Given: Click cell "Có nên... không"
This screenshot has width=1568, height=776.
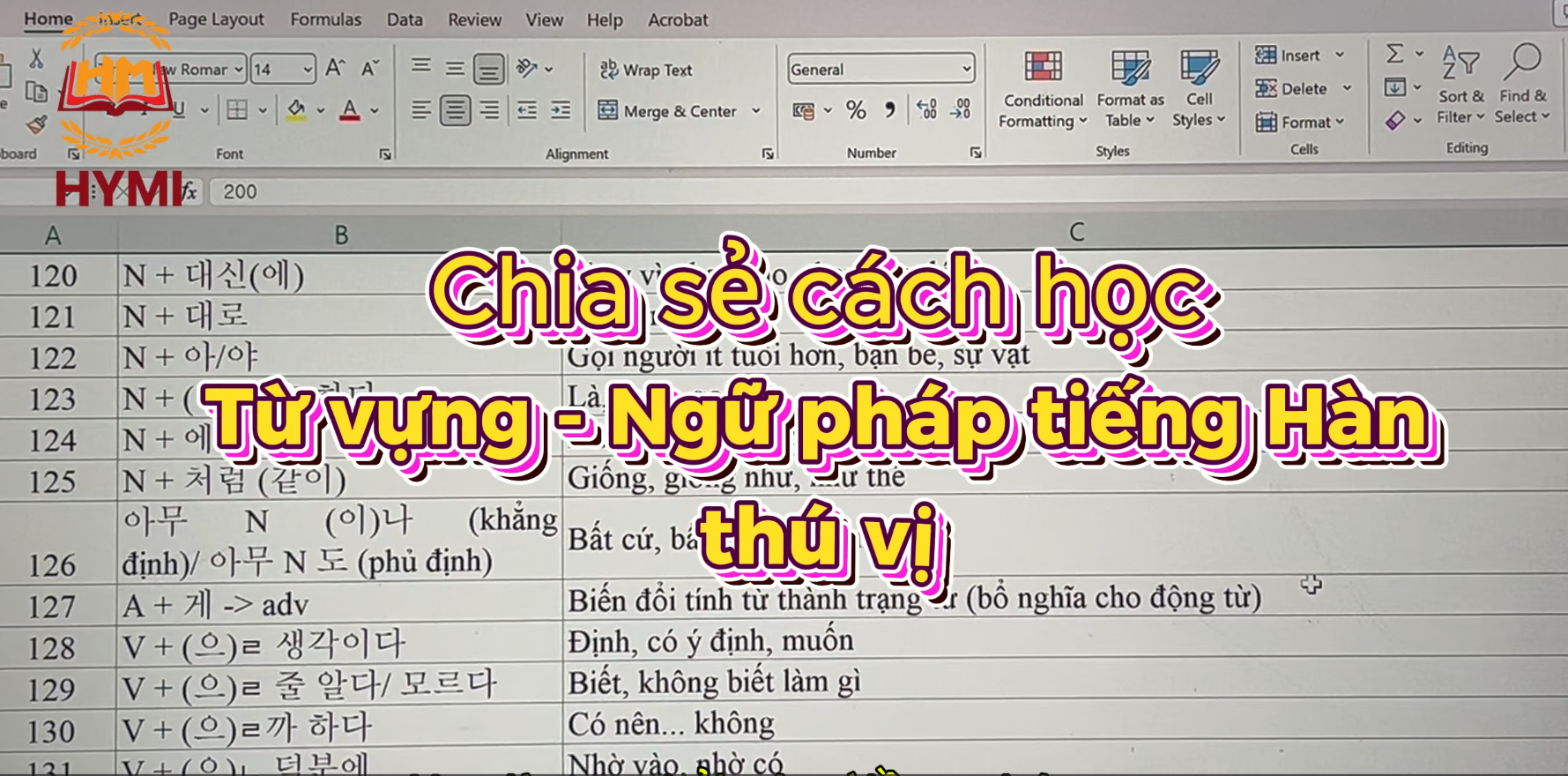Looking at the screenshot, I should coord(1065,724).
